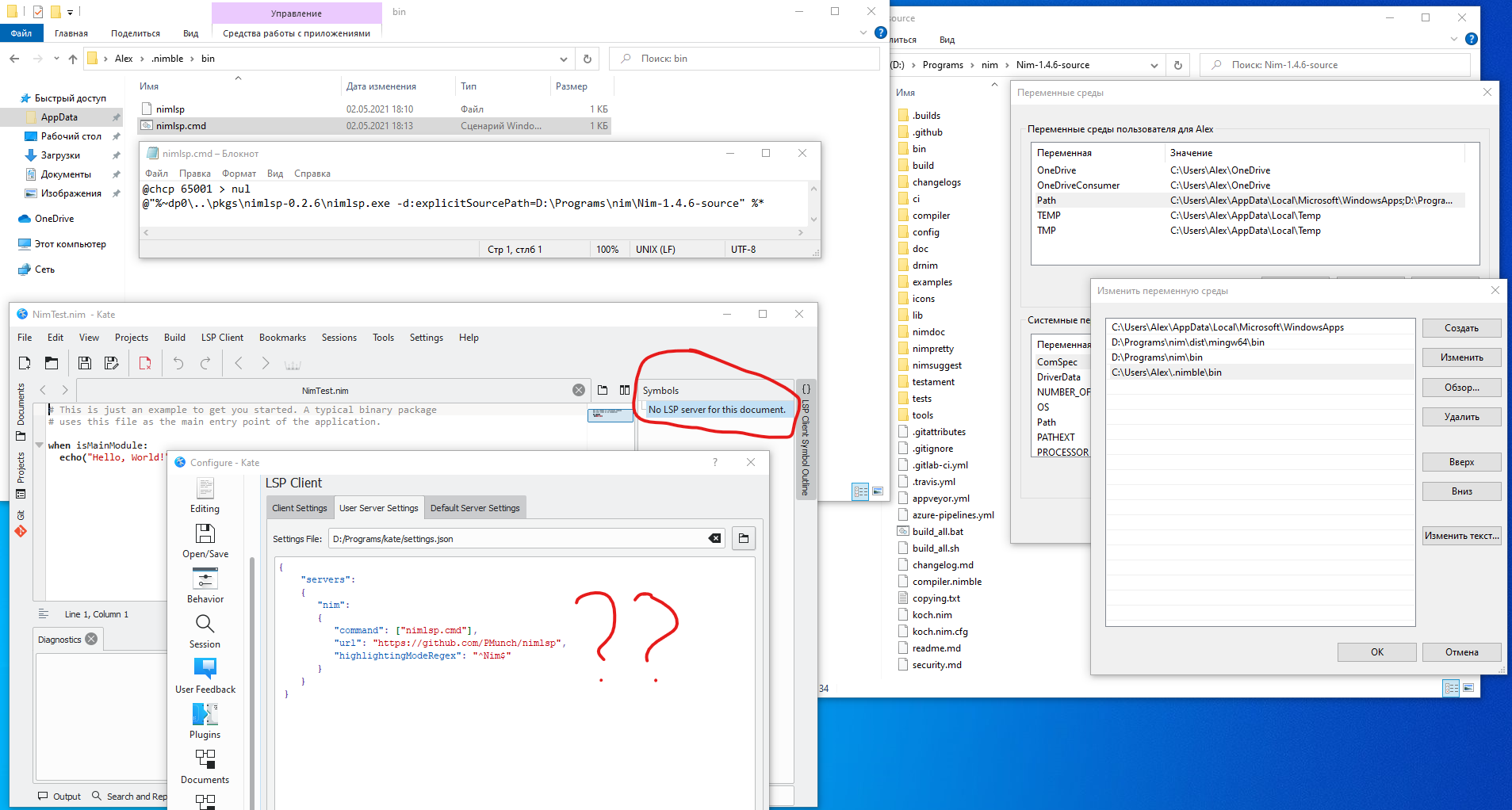
Task: Refresh the bin Explorer folder
Action: pyautogui.click(x=588, y=59)
